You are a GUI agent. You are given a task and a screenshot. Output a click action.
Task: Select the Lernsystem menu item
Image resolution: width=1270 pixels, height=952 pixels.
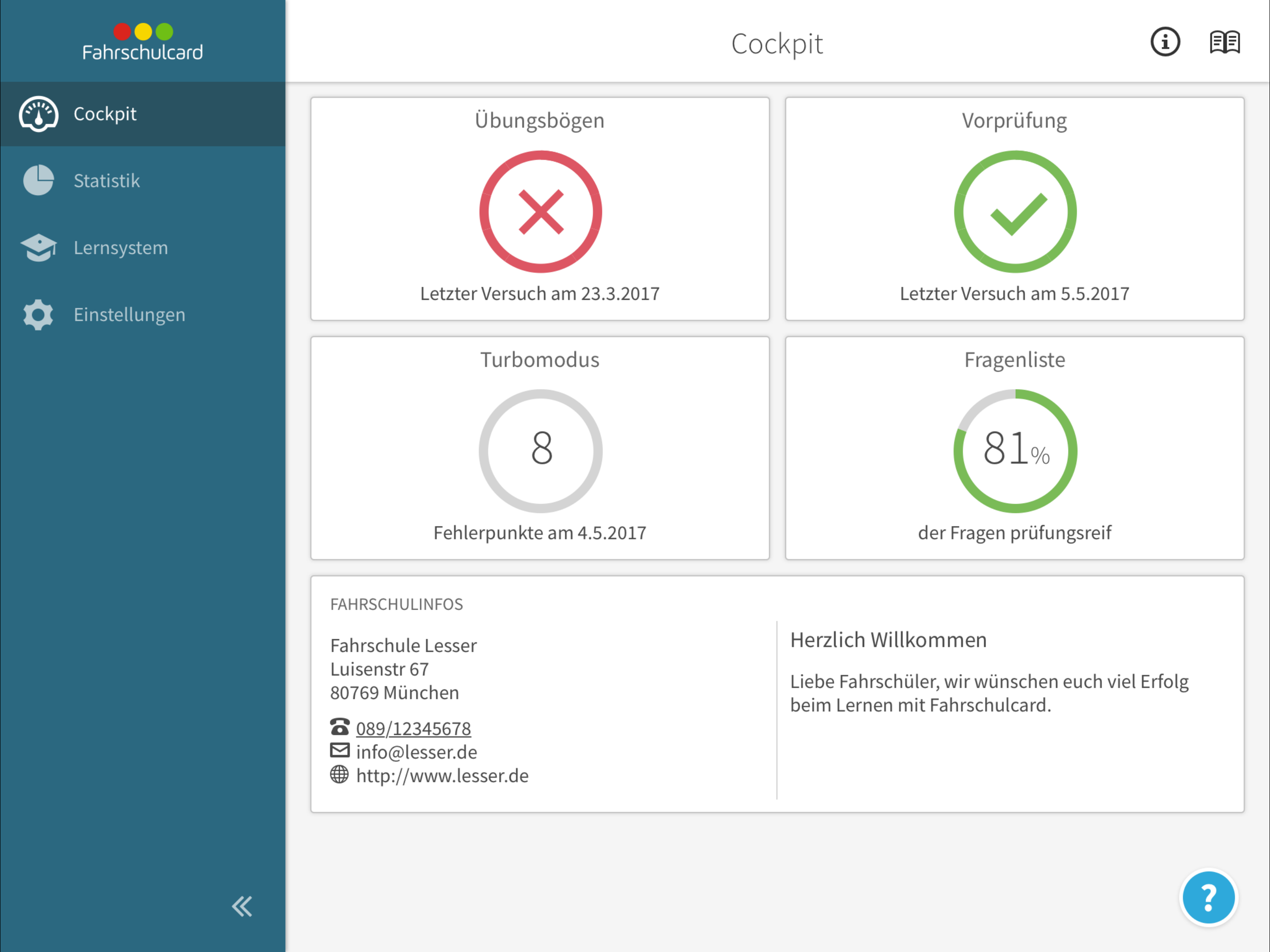[x=120, y=247]
